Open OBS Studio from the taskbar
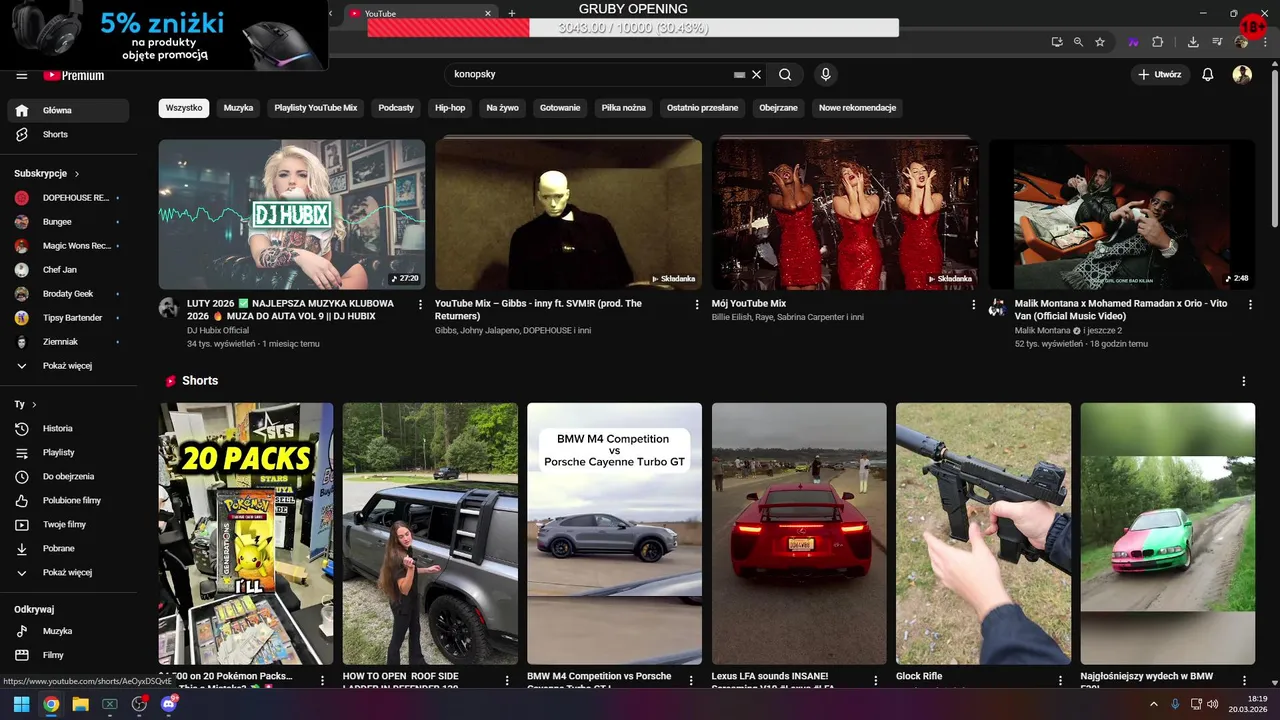The height and width of the screenshot is (720, 1280). pyautogui.click(x=139, y=704)
